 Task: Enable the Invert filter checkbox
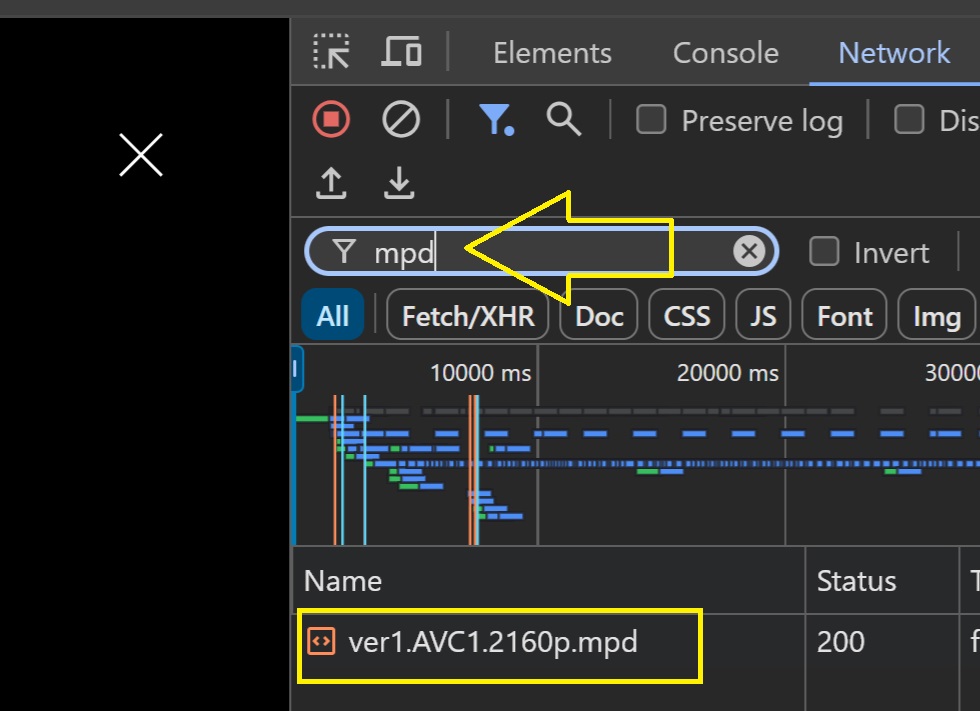824,252
